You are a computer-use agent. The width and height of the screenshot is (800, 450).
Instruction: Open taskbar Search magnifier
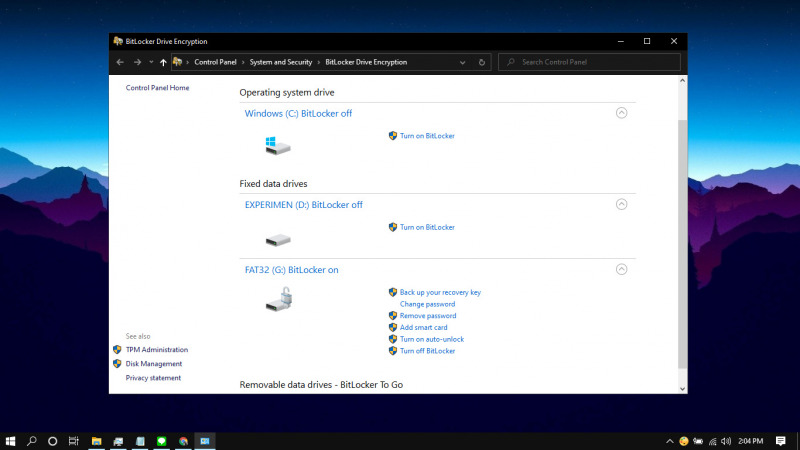click(x=32, y=441)
